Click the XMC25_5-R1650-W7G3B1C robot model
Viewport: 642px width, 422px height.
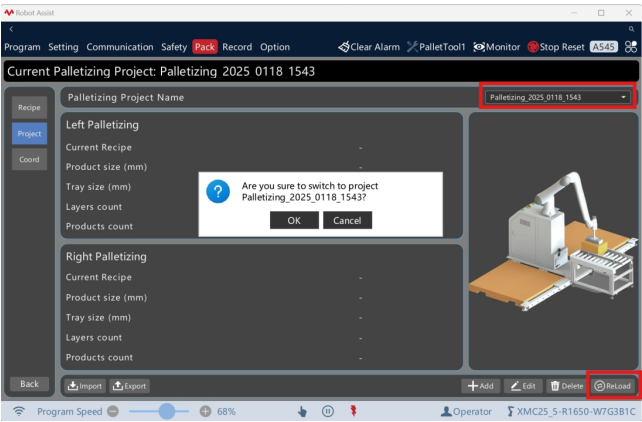click(x=572, y=411)
